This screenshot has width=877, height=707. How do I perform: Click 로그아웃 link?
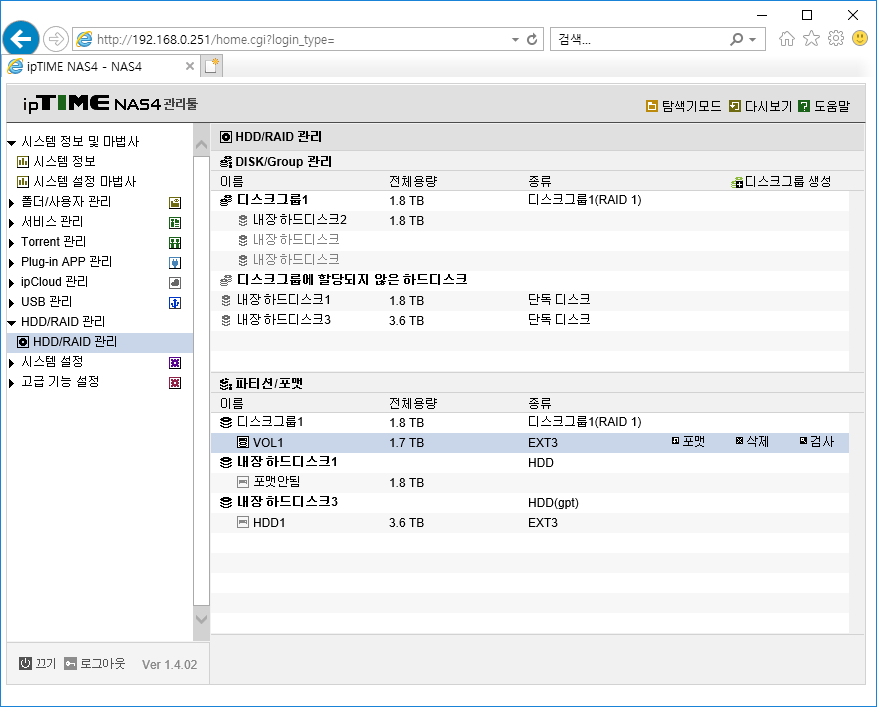click(102, 664)
